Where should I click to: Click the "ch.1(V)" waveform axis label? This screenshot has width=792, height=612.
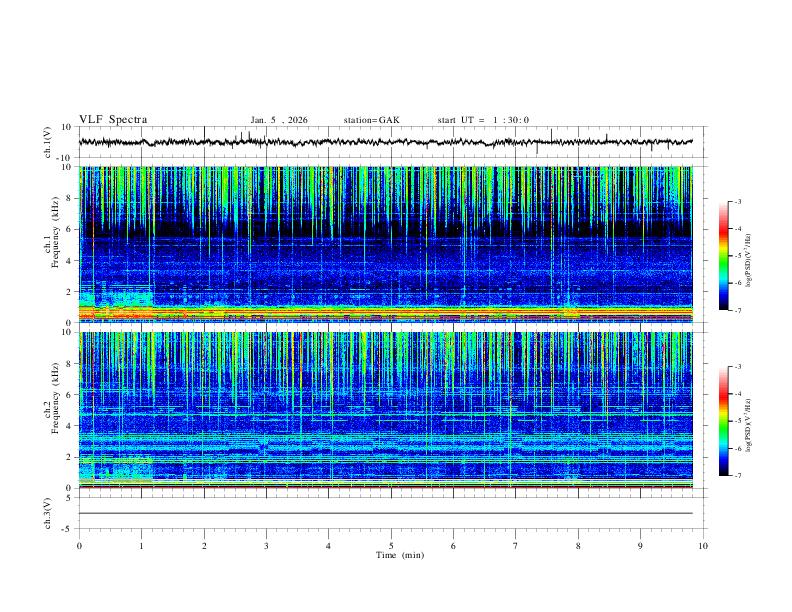[48, 142]
